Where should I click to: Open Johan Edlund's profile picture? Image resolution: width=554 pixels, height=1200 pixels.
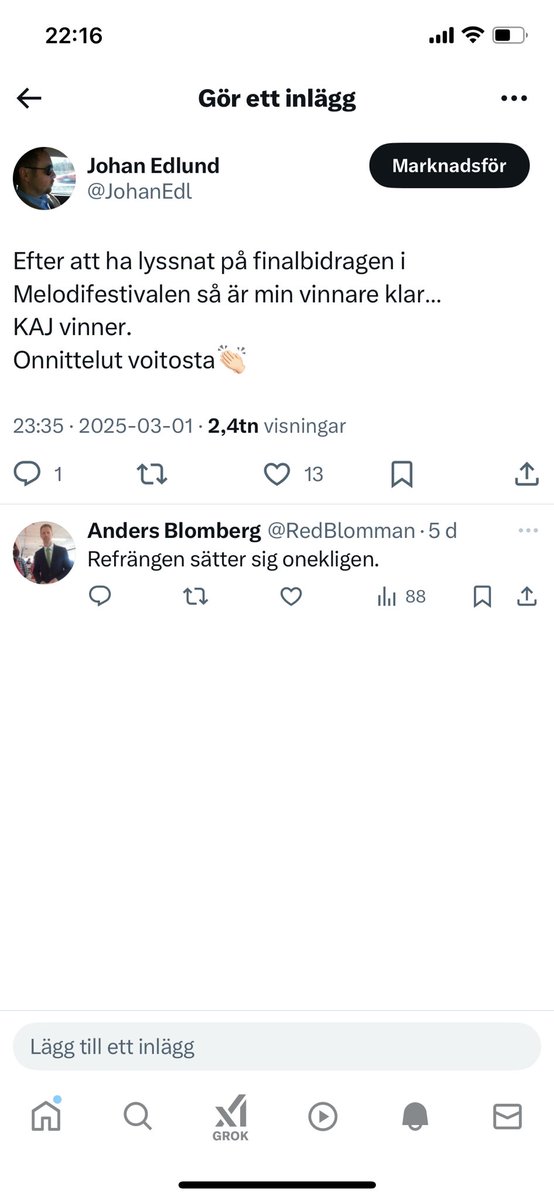coord(44,178)
